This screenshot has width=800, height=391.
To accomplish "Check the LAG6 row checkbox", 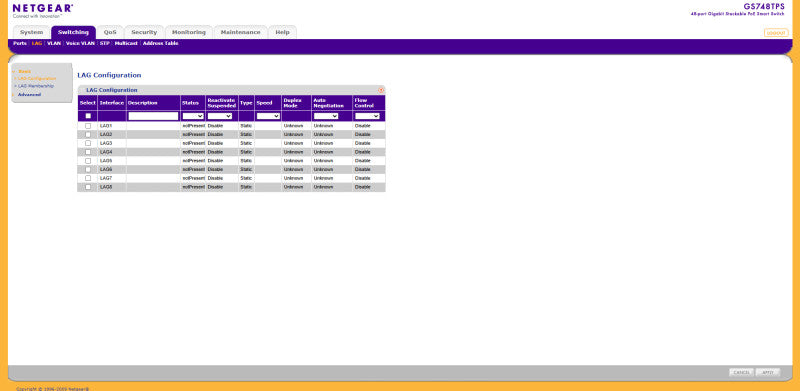I will (x=88, y=169).
